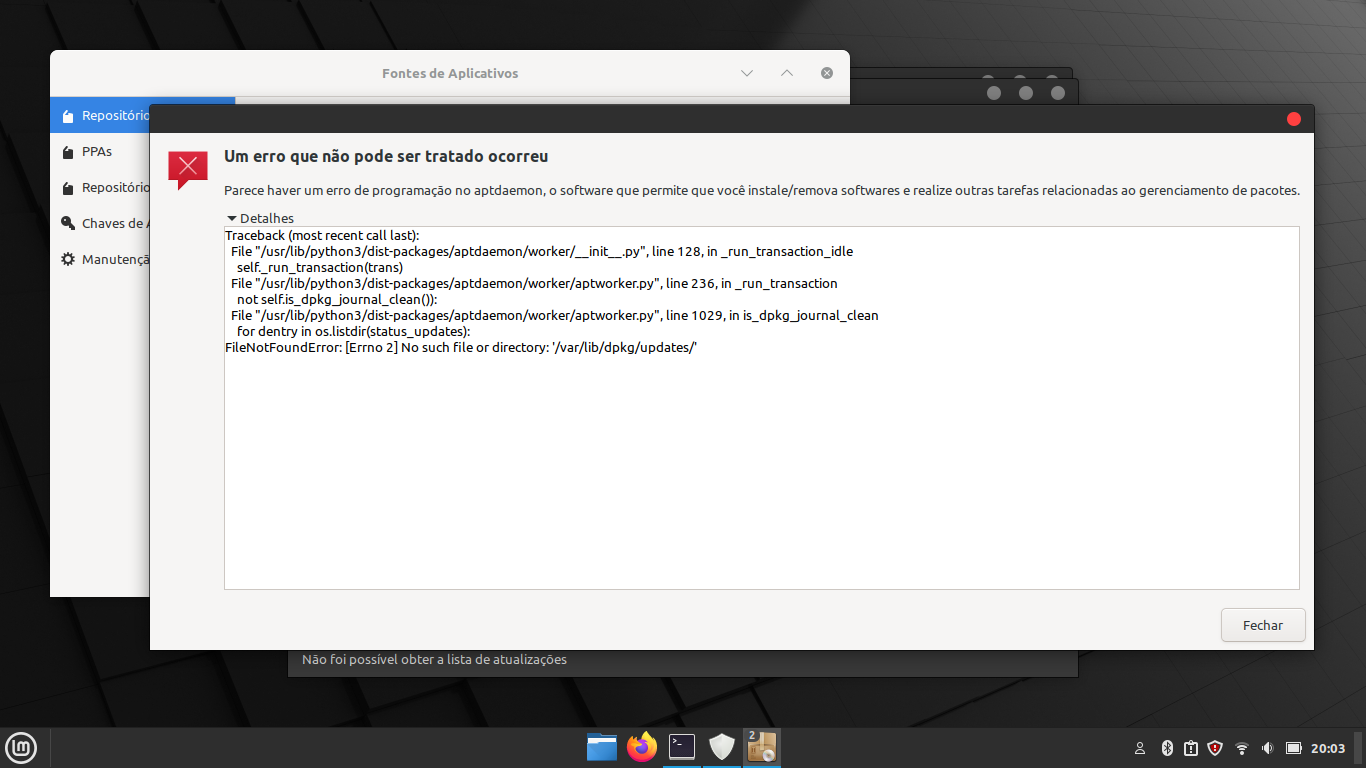This screenshot has height=768, width=1366.
Task: Close the error dialog with the red button
Action: click(1293, 119)
